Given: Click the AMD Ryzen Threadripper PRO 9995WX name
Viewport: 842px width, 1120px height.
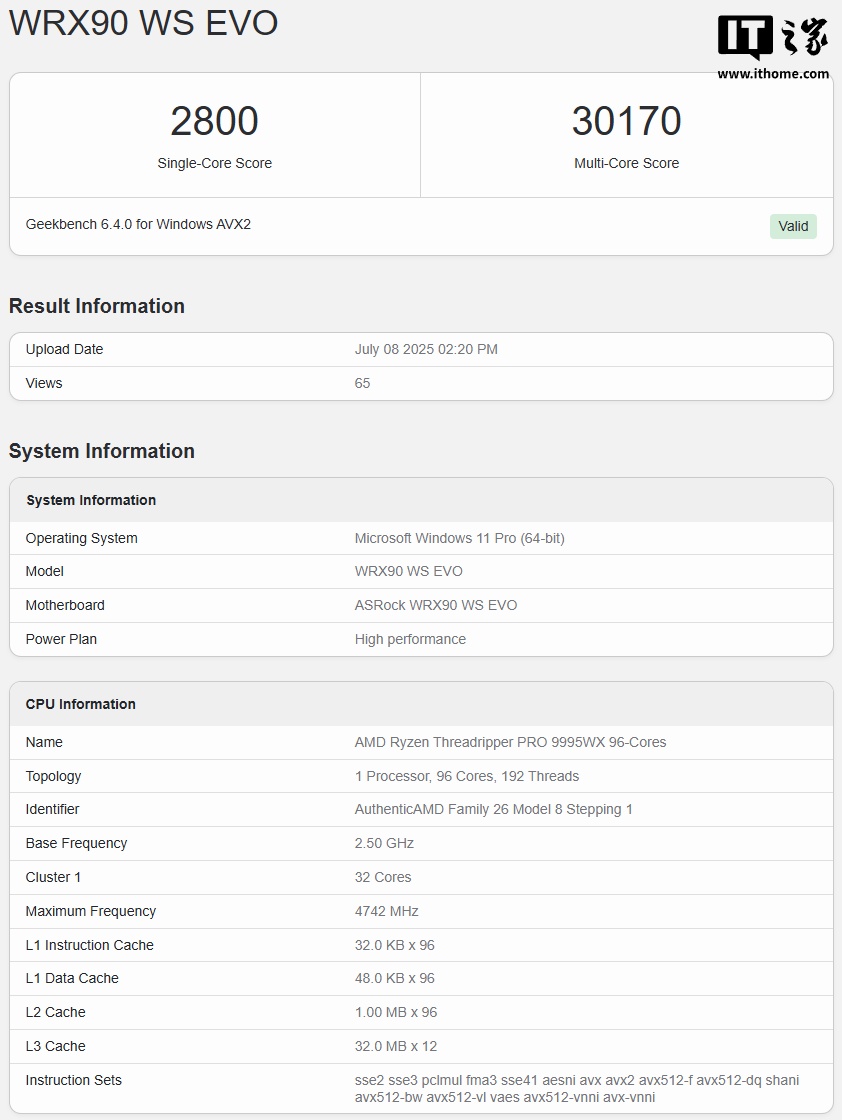Looking at the screenshot, I should [x=510, y=742].
